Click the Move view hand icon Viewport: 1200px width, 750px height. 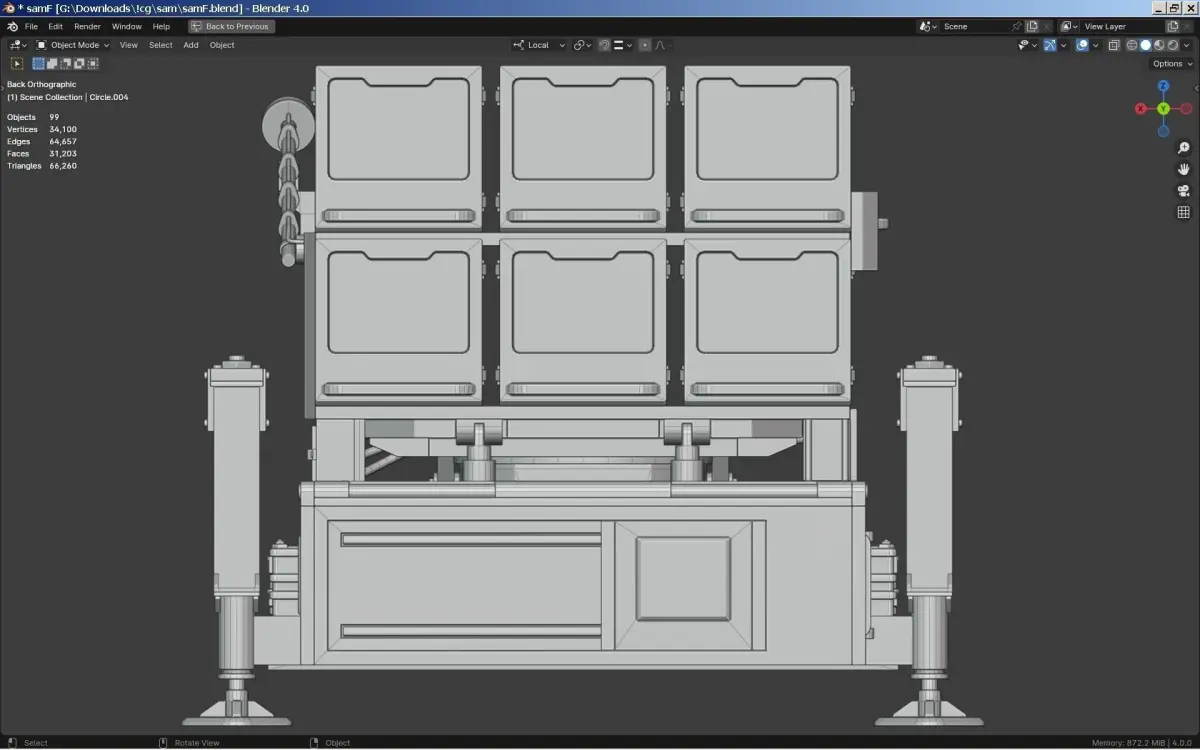pyautogui.click(x=1183, y=169)
